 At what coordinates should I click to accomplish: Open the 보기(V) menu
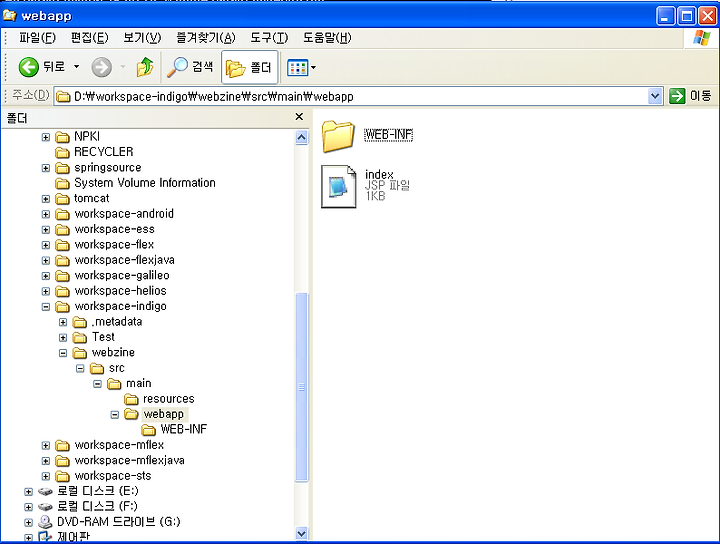click(142, 38)
